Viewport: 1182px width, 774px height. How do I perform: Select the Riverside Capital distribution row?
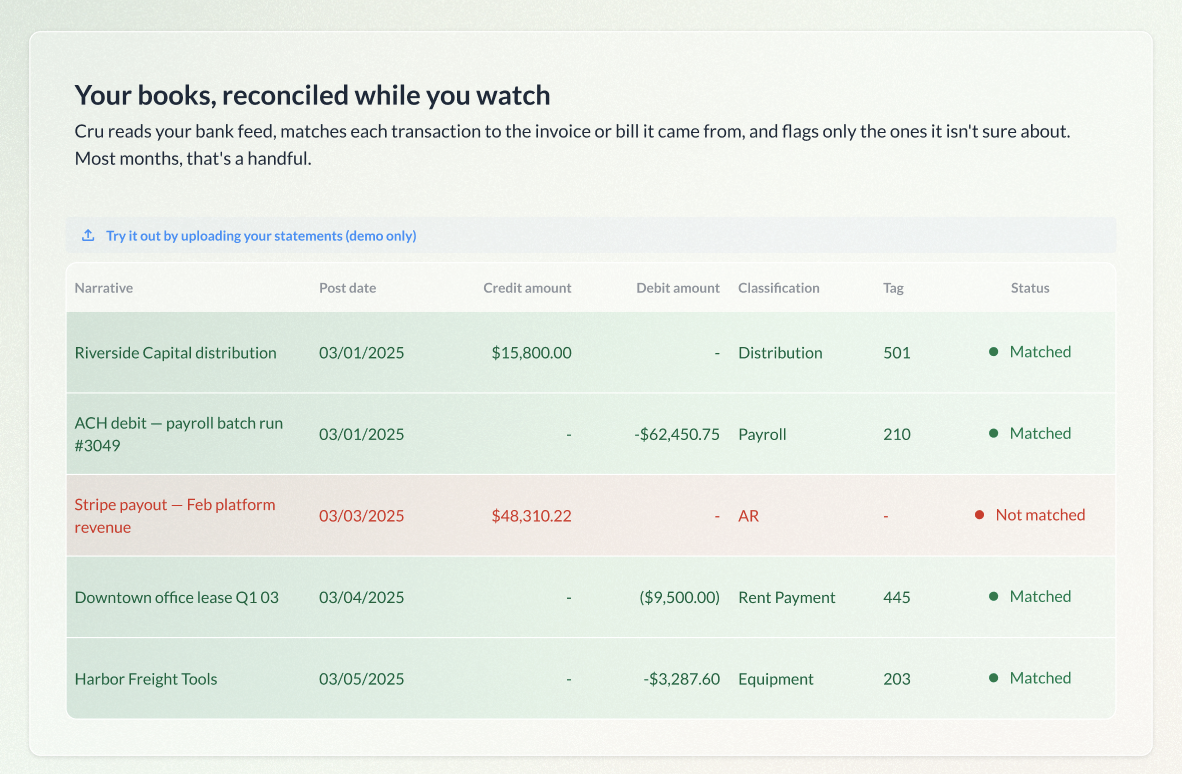click(x=591, y=353)
